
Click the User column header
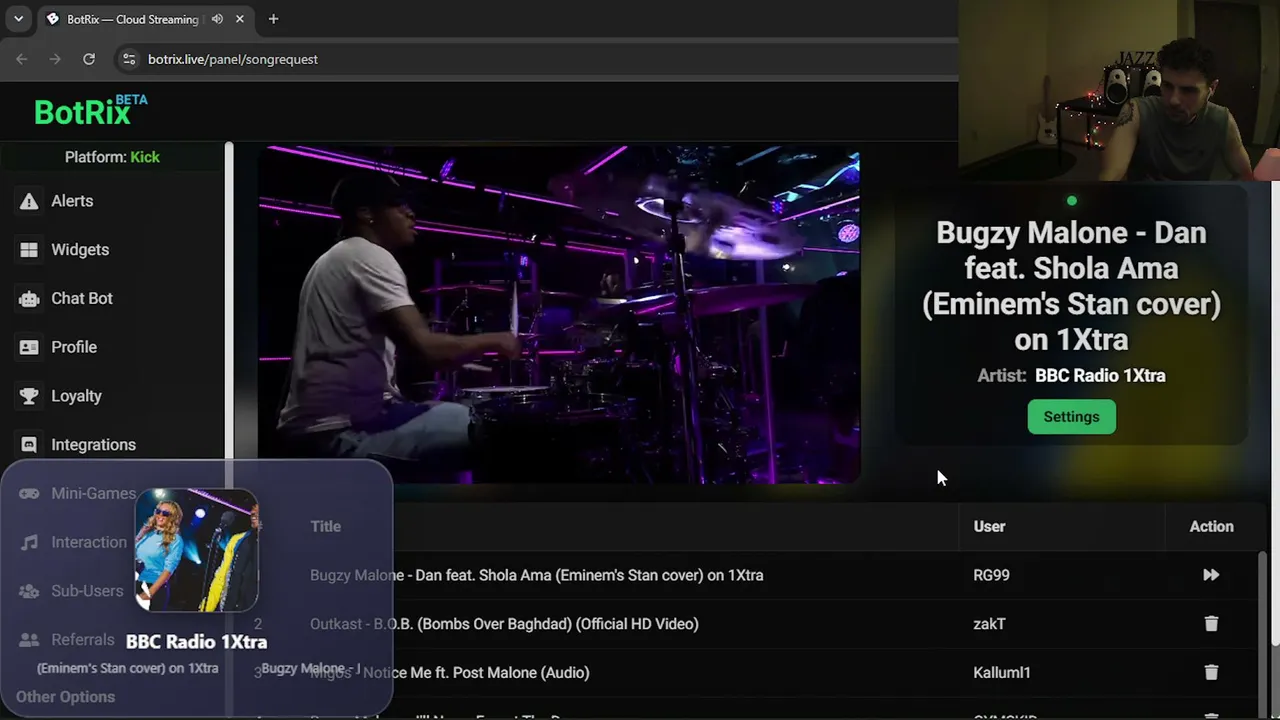click(x=989, y=527)
